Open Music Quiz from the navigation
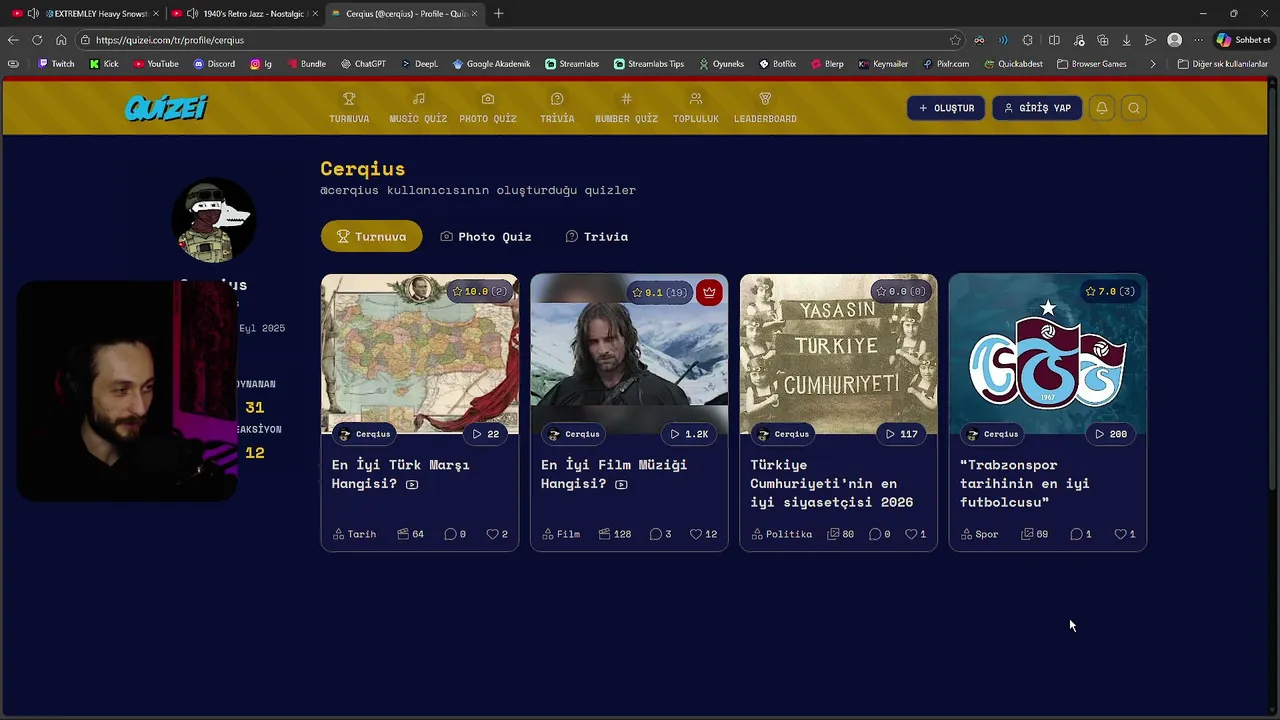 [418, 108]
